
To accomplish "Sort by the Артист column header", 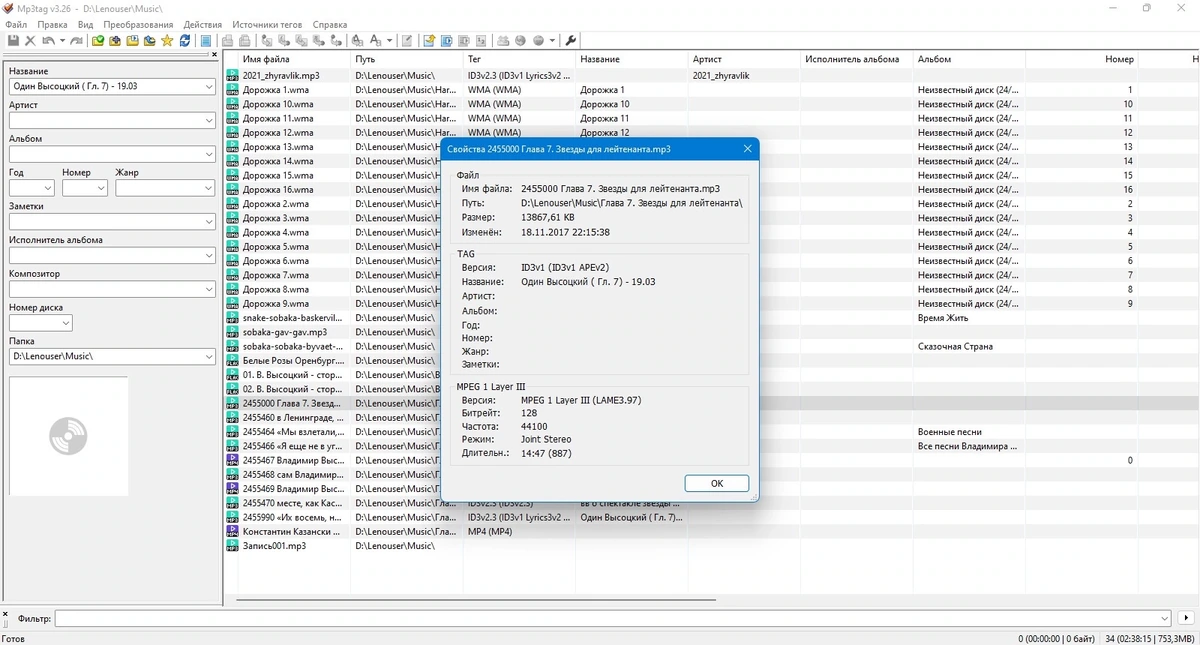I will pos(744,59).
